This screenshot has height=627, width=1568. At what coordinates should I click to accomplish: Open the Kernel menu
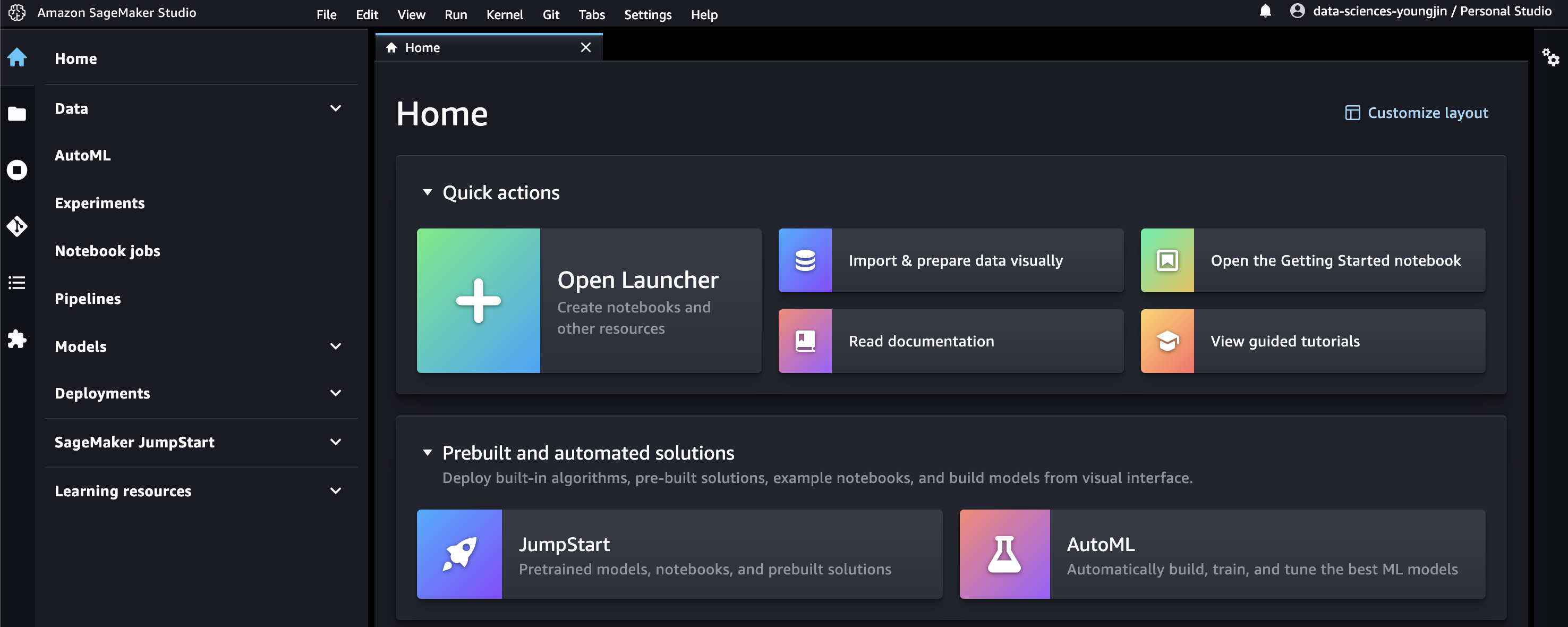click(504, 14)
